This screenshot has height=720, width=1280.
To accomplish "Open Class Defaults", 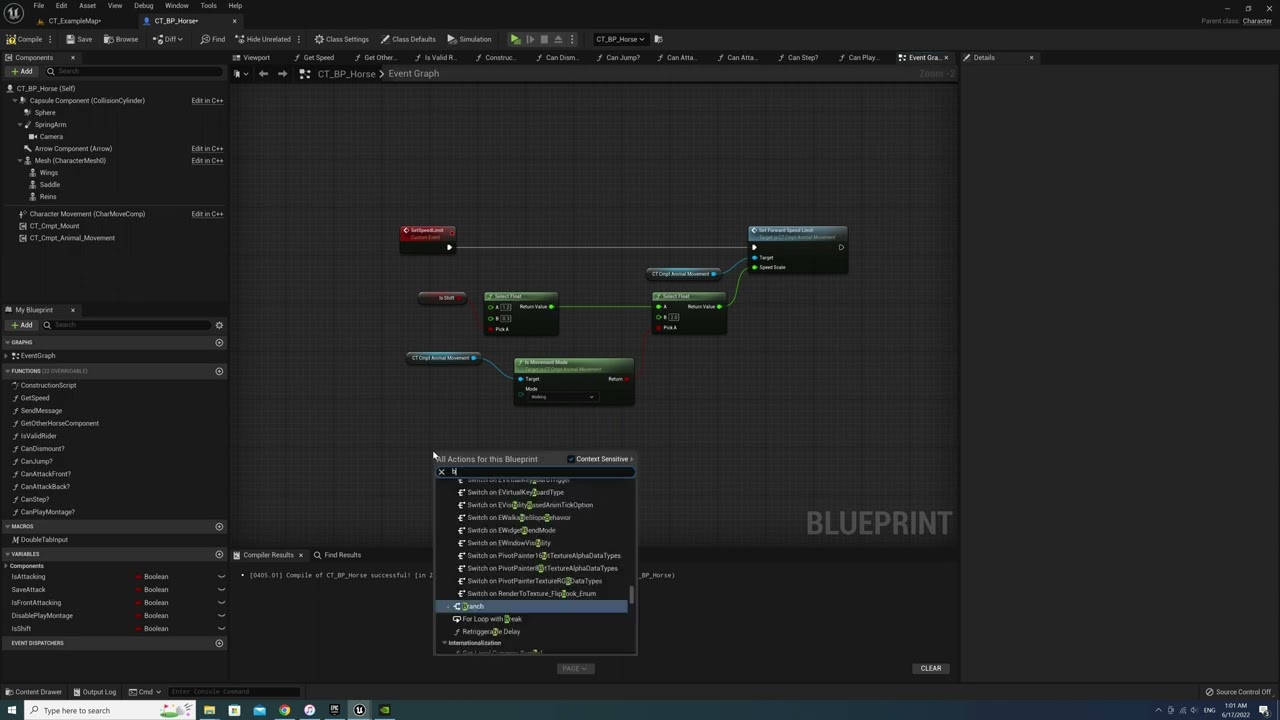I will click(408, 39).
